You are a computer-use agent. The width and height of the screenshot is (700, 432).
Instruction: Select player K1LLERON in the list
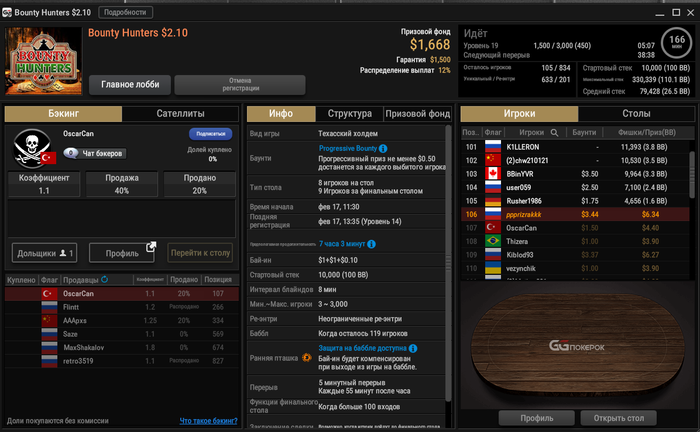click(x=575, y=147)
